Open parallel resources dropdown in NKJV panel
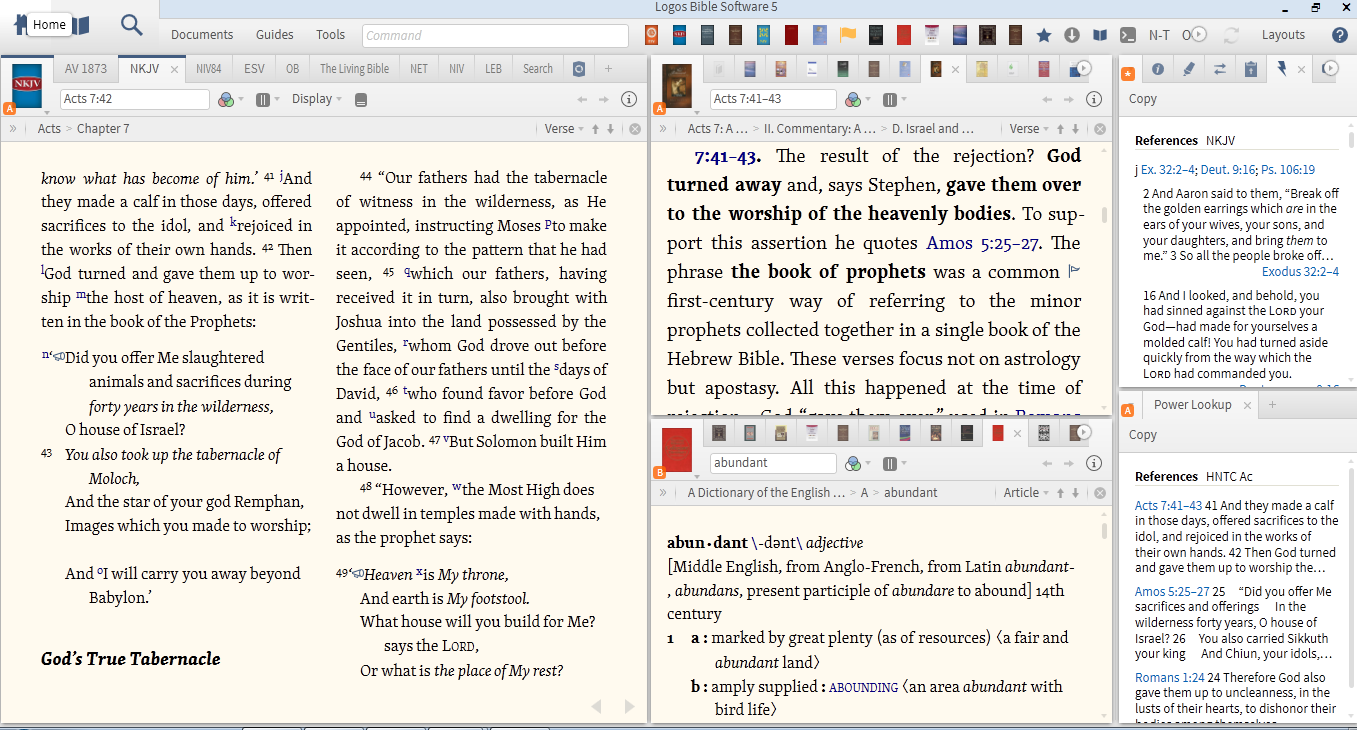The image size is (1357, 730). (x=266, y=99)
